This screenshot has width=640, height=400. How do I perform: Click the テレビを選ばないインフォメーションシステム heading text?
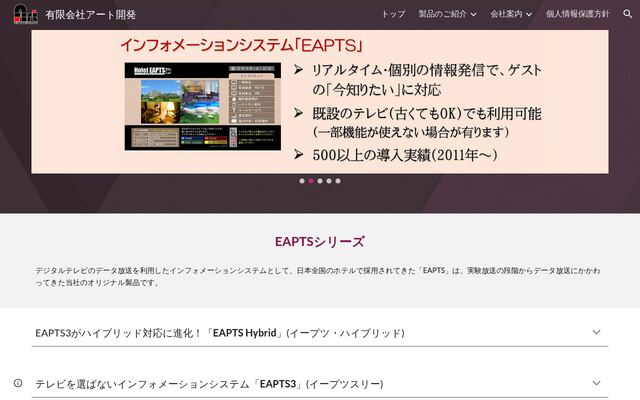tap(209, 384)
